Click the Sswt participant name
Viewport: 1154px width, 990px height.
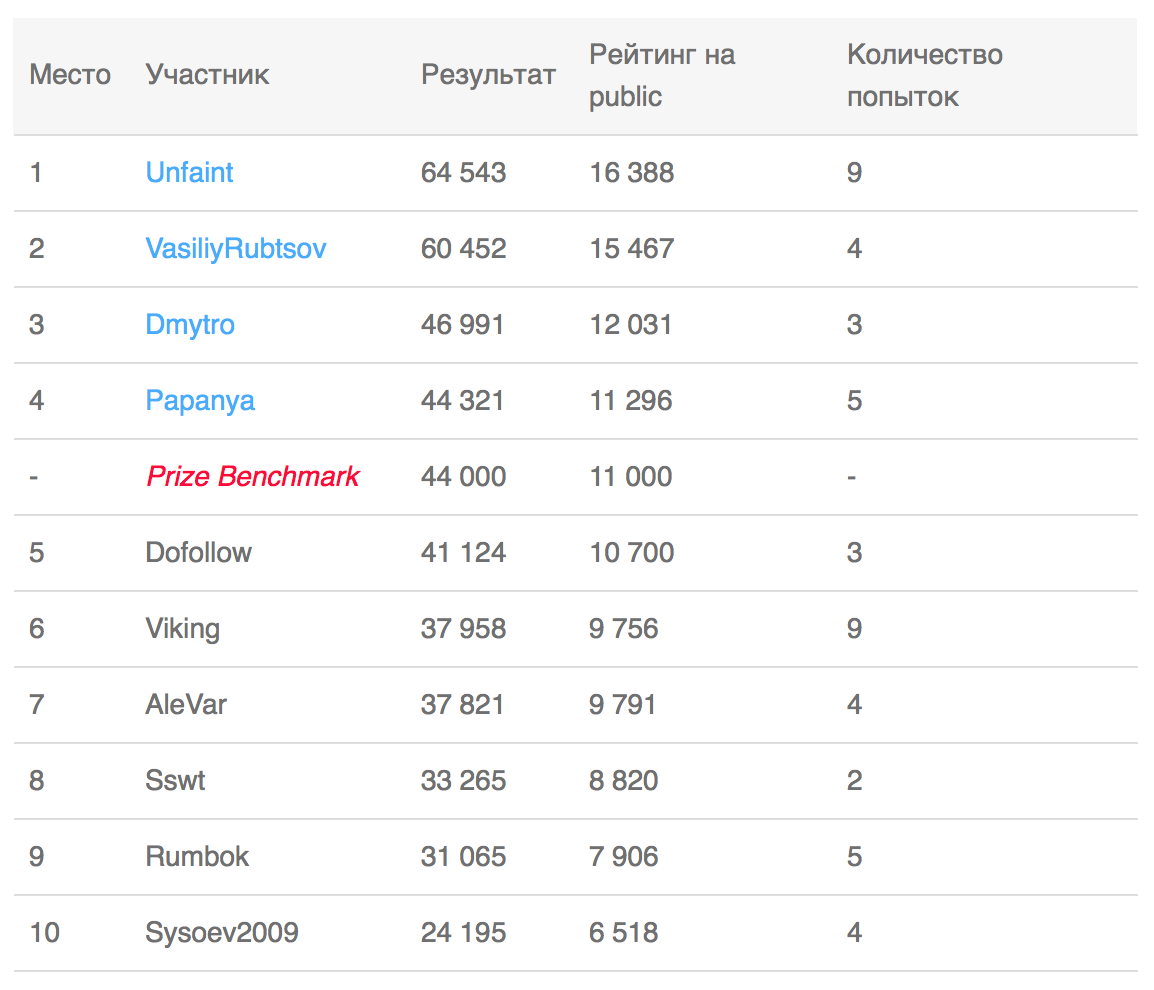[x=175, y=780]
